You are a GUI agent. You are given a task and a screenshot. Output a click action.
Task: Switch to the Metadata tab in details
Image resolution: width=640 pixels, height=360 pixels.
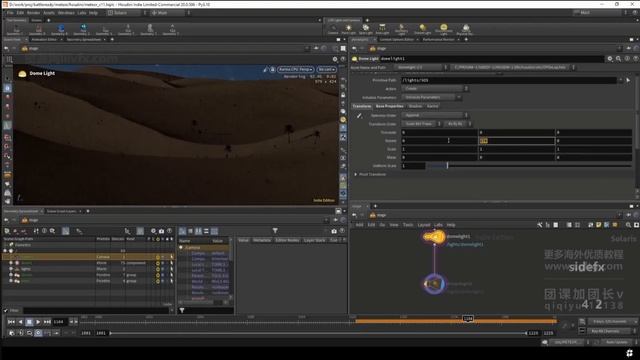(x=262, y=240)
